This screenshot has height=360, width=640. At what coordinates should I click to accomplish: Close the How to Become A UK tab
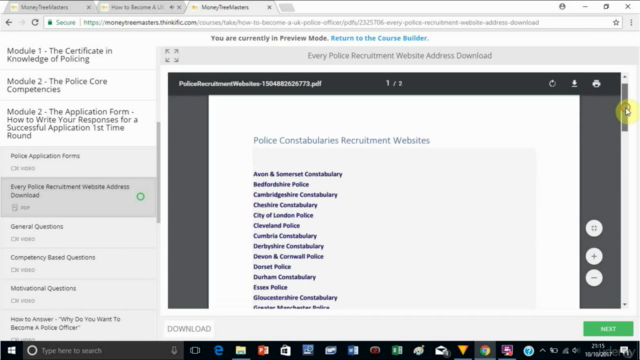179,7
